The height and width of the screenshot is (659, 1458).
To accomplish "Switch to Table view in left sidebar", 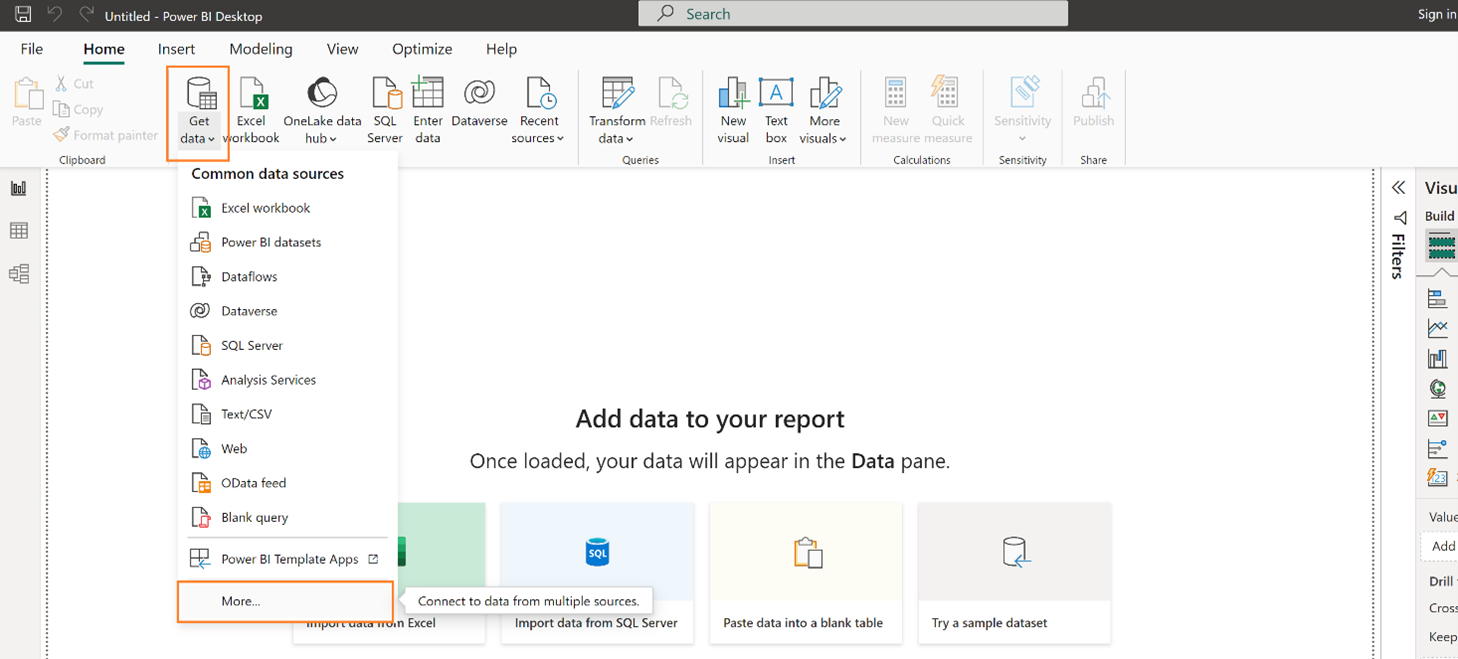I will pyautogui.click(x=18, y=231).
